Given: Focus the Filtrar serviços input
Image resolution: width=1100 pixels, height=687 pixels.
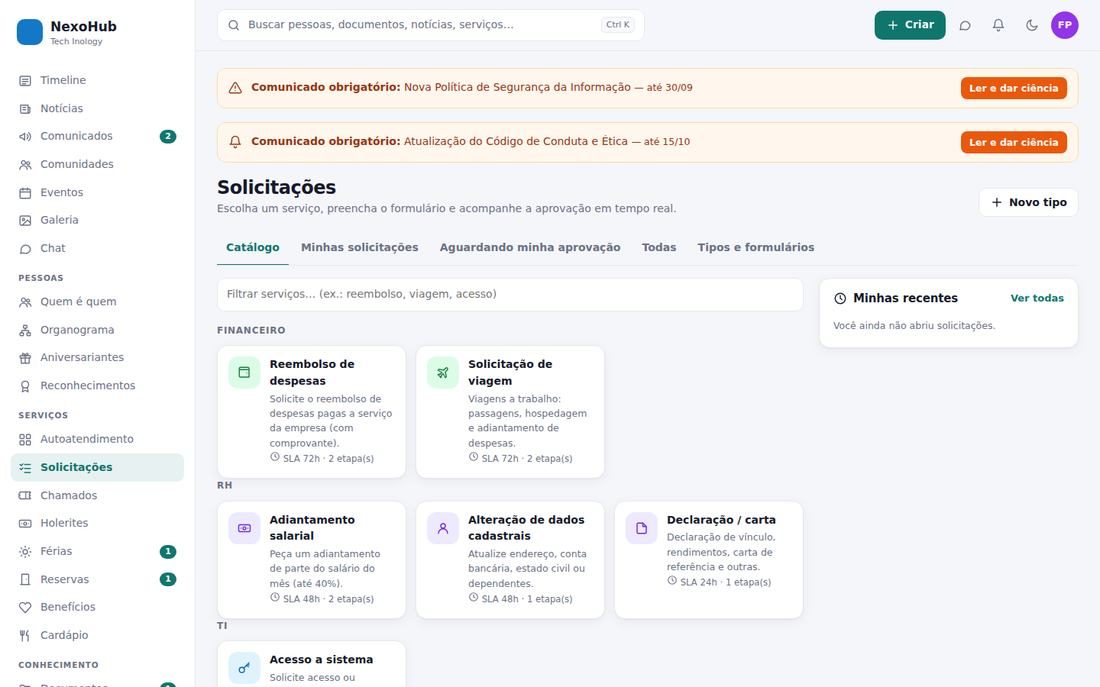Looking at the screenshot, I should (510, 295).
